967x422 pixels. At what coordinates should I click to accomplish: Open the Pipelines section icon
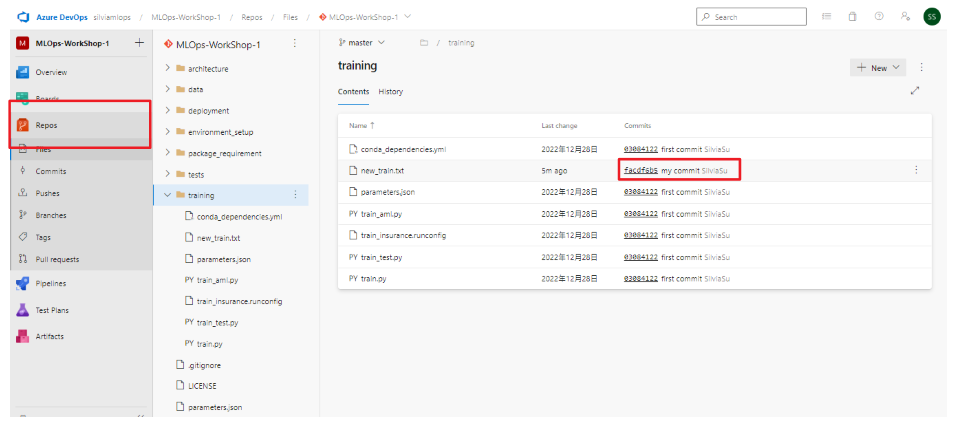[23, 284]
